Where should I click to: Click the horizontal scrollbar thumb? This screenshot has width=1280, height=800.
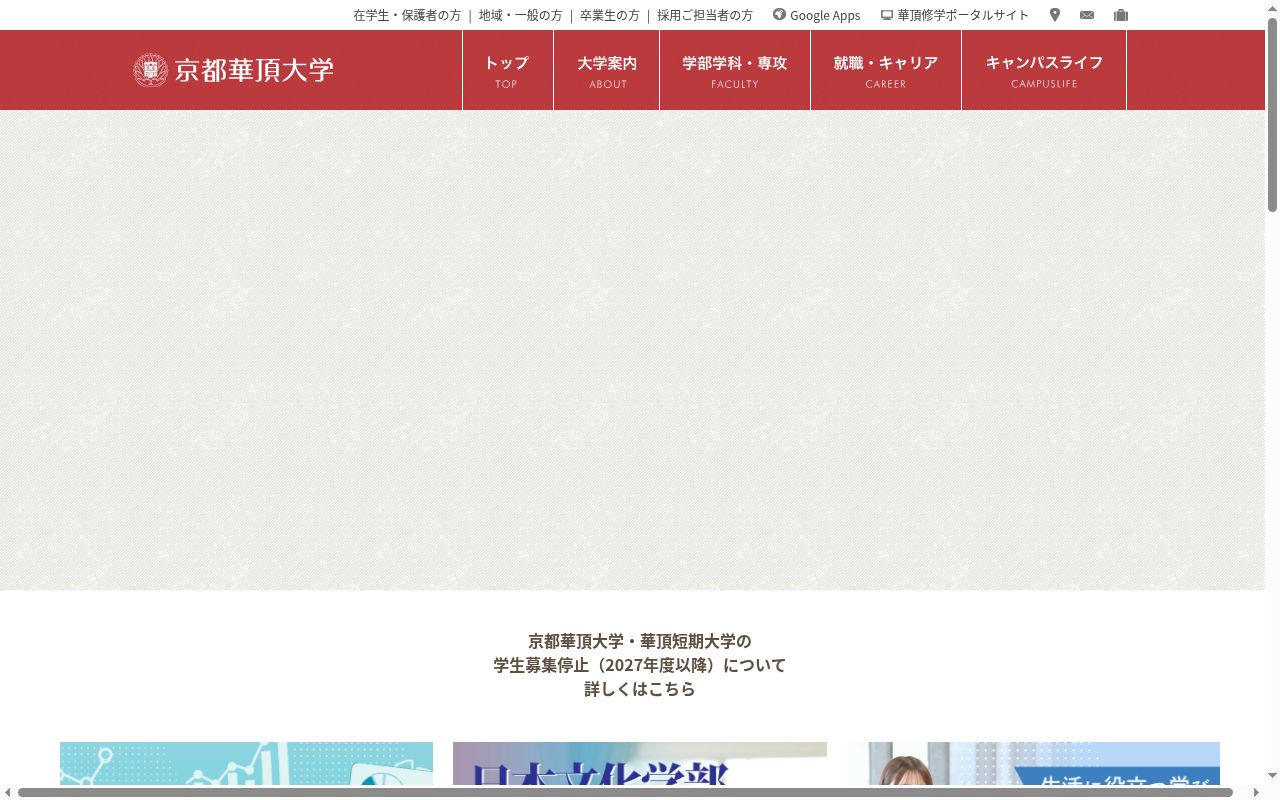click(x=625, y=793)
